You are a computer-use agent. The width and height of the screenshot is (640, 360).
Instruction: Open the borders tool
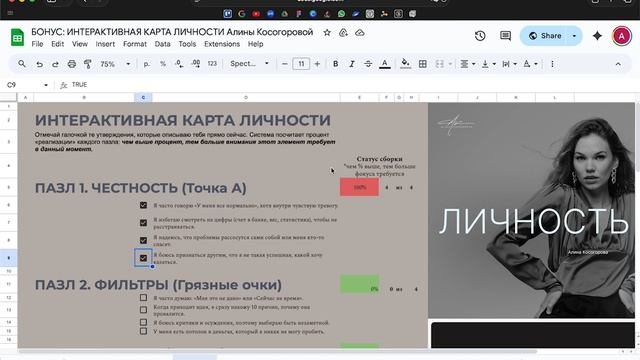[x=423, y=64]
